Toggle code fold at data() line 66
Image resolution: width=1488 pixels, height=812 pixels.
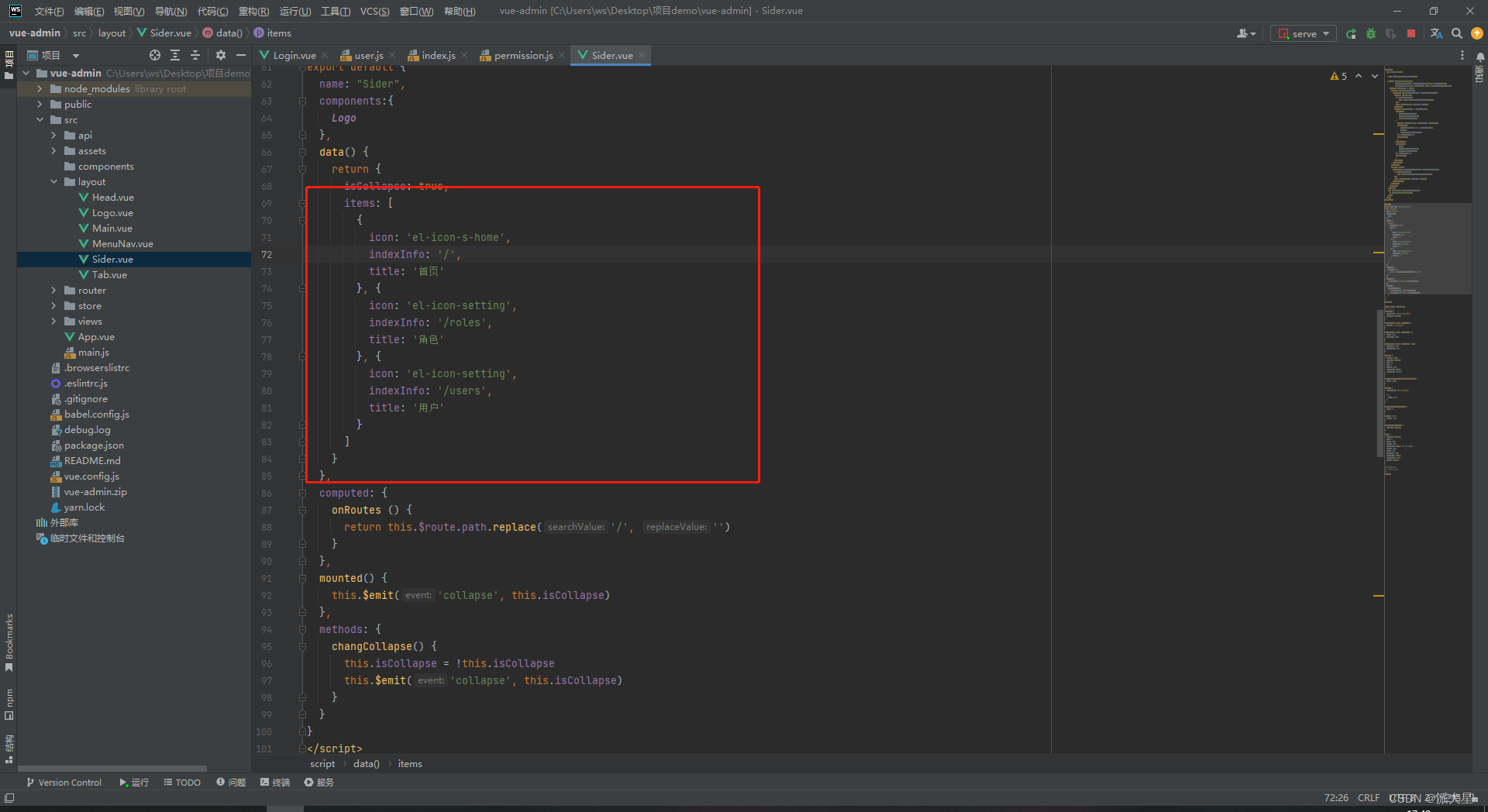pyautogui.click(x=303, y=152)
